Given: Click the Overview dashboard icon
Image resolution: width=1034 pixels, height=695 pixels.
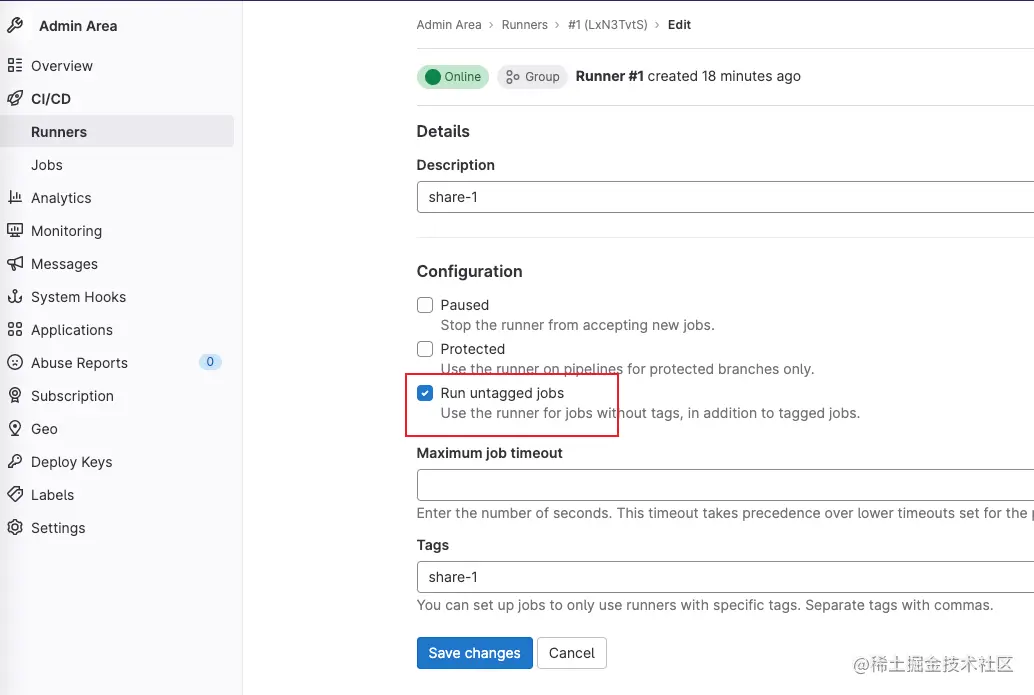Looking at the screenshot, I should tap(15, 66).
